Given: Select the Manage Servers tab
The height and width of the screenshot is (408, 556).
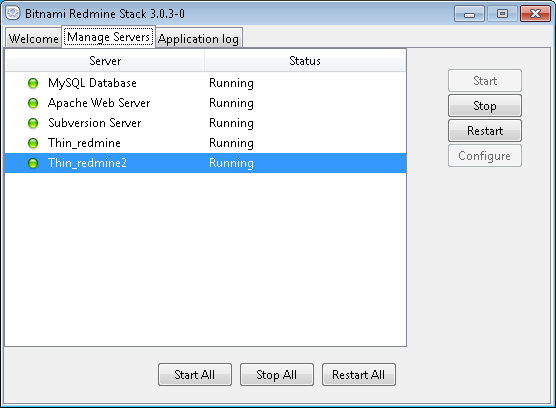Looking at the screenshot, I should 109,37.
